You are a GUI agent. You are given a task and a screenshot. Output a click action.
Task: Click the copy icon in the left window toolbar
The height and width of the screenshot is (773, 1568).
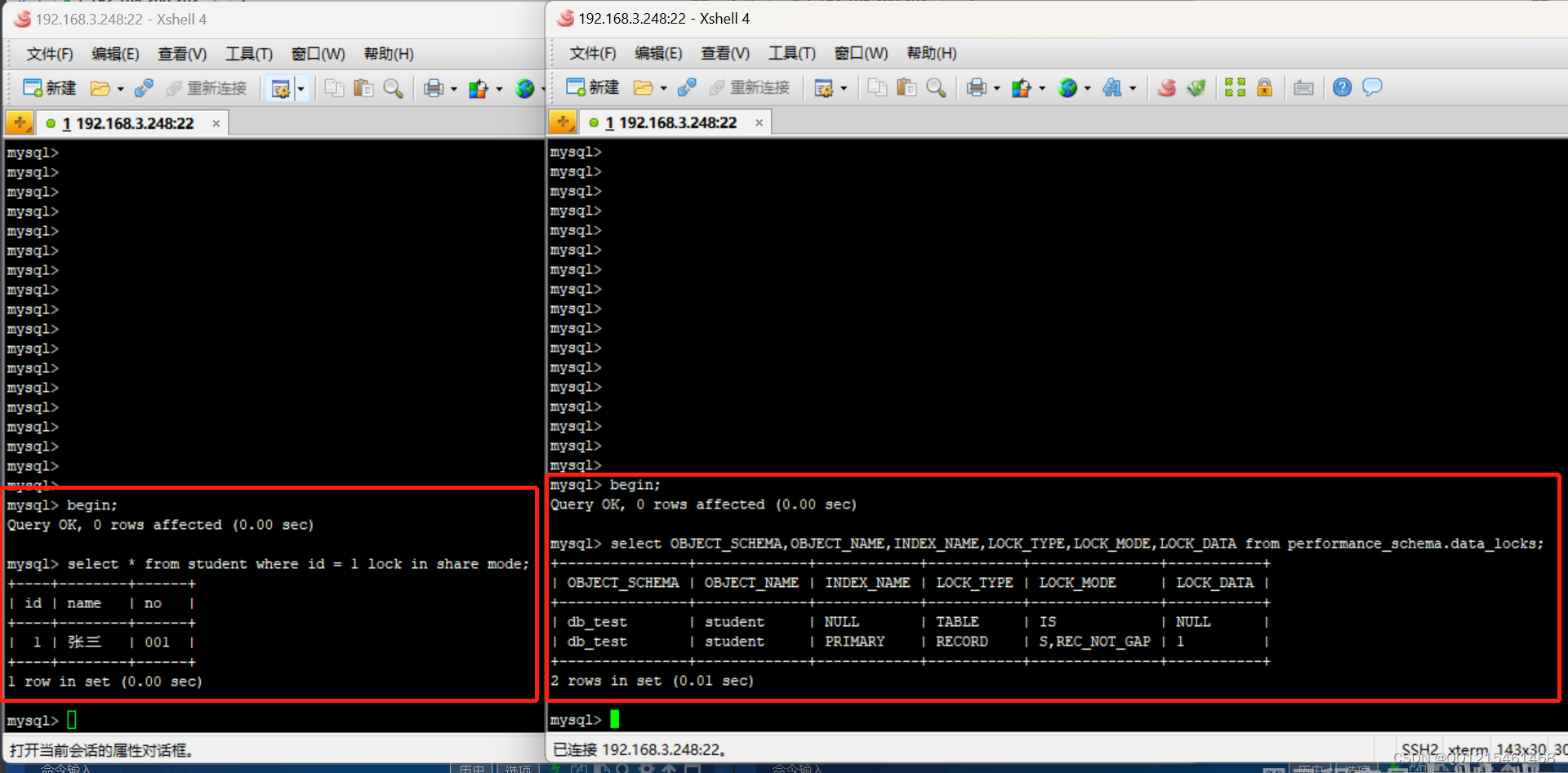pos(333,88)
